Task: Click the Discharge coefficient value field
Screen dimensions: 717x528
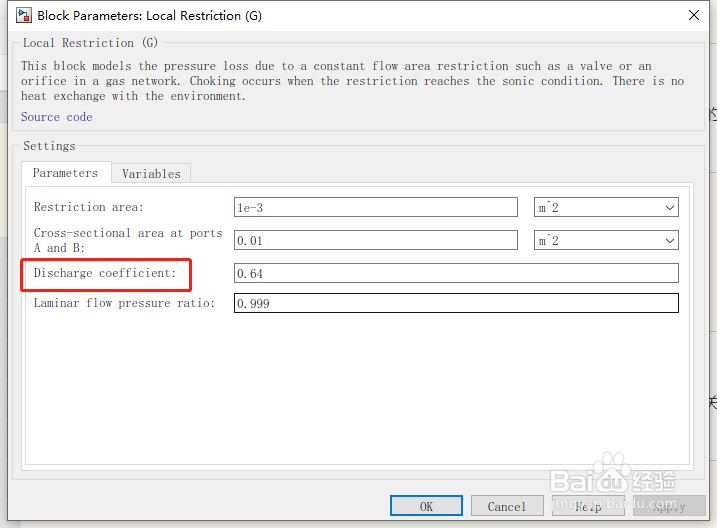Action: (x=456, y=273)
